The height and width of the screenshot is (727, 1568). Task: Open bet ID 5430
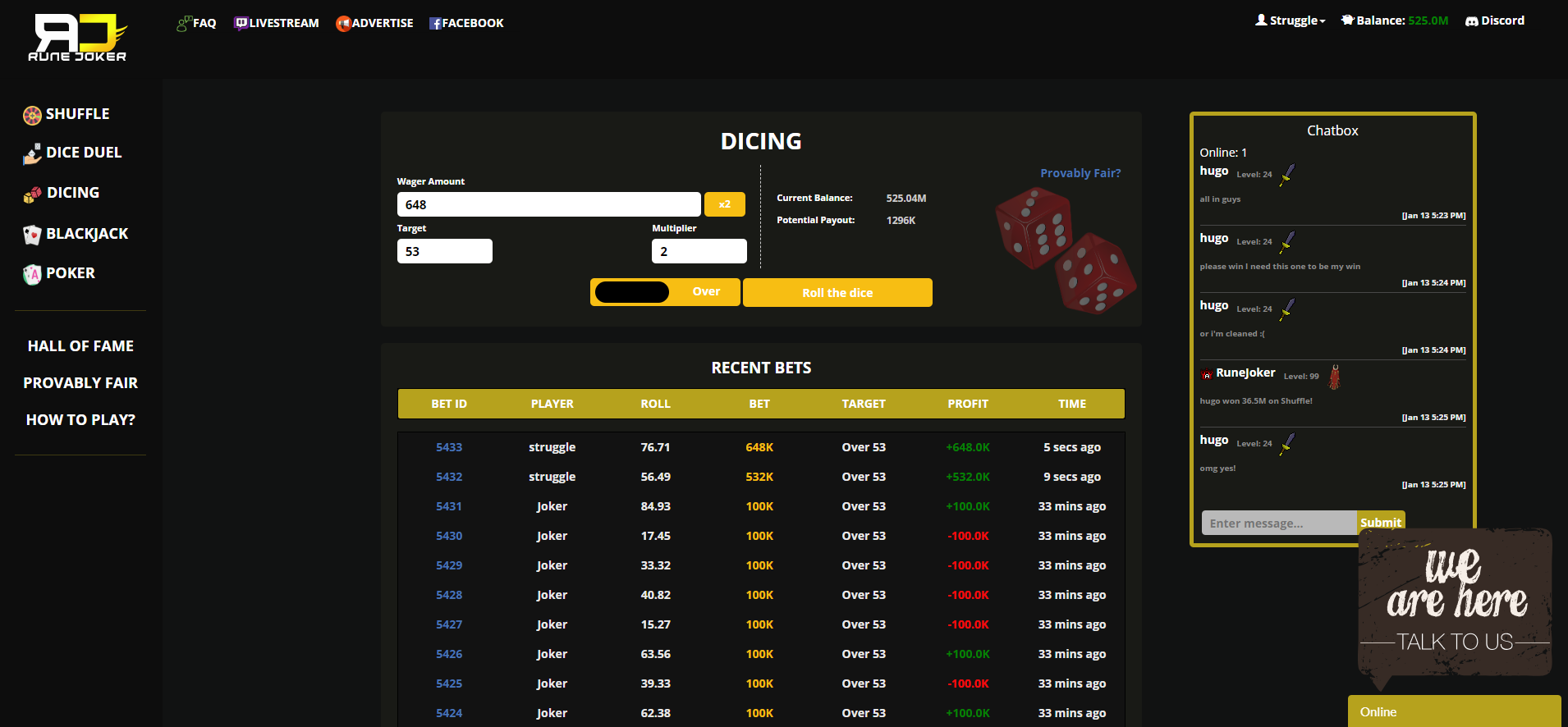[x=449, y=536]
